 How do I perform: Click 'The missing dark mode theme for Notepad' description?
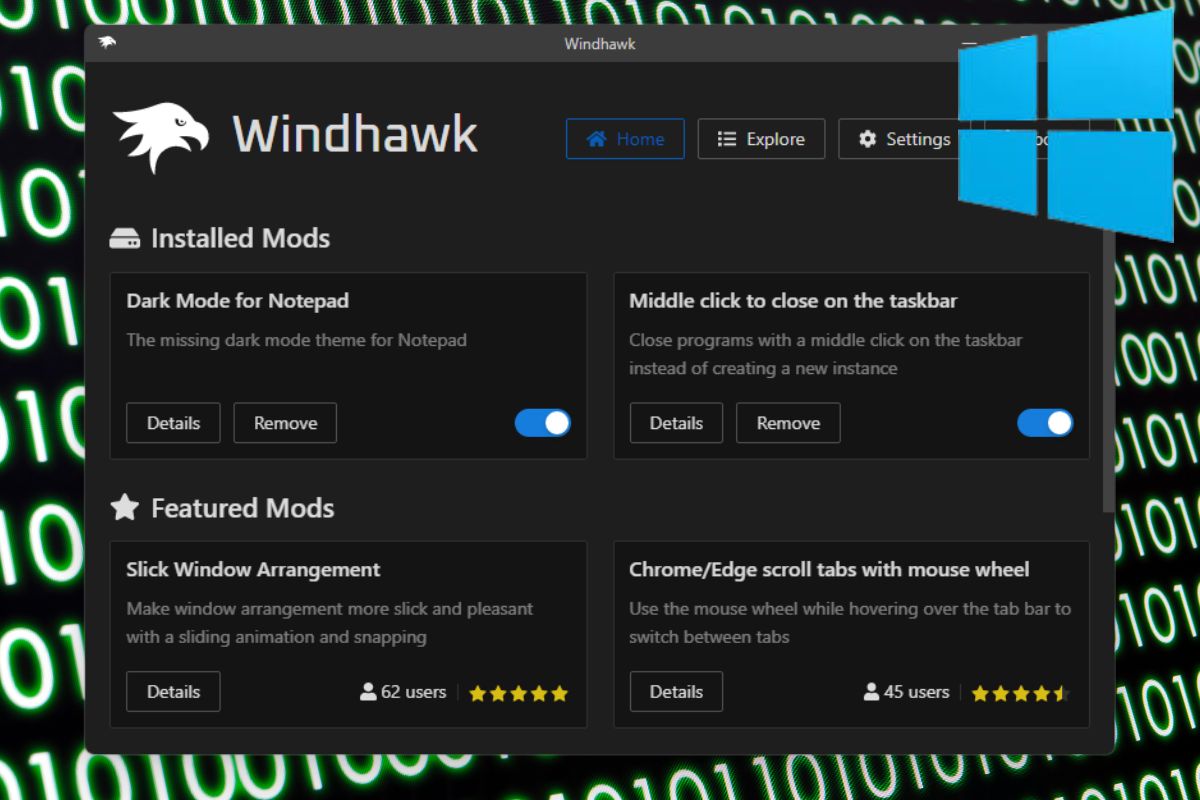[x=297, y=340]
